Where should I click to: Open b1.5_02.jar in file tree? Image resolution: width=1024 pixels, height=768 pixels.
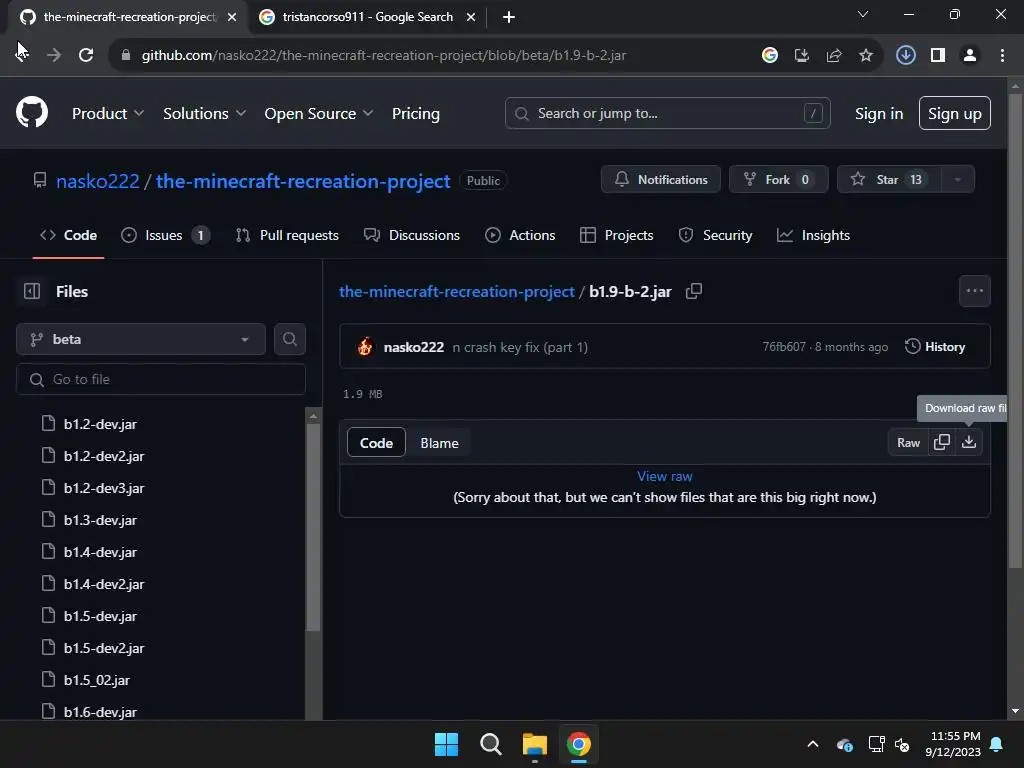97,680
